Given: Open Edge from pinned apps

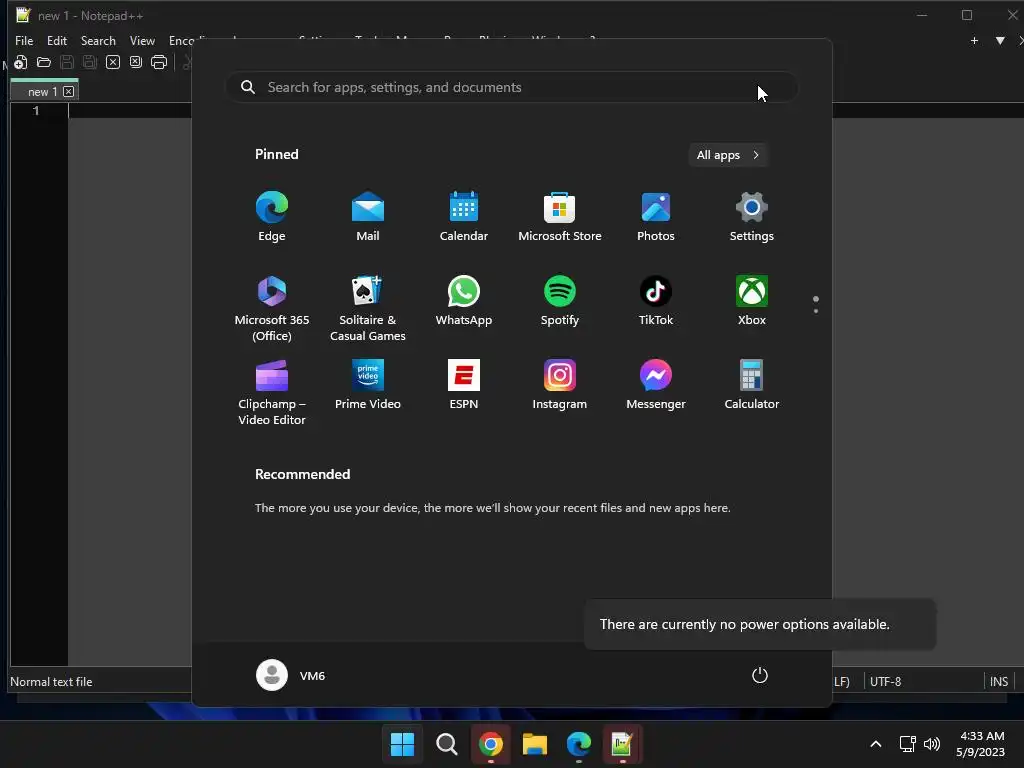Looking at the screenshot, I should (272, 217).
